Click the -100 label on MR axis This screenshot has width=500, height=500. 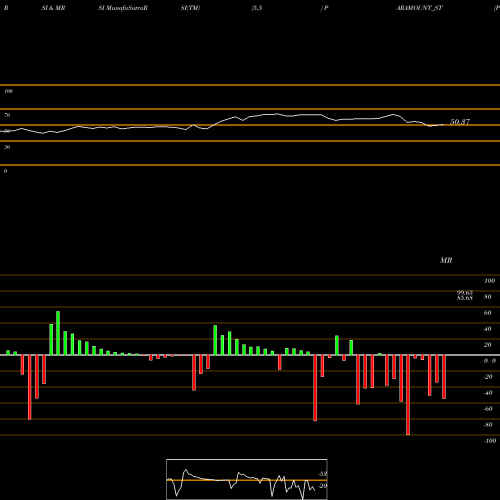point(490,441)
